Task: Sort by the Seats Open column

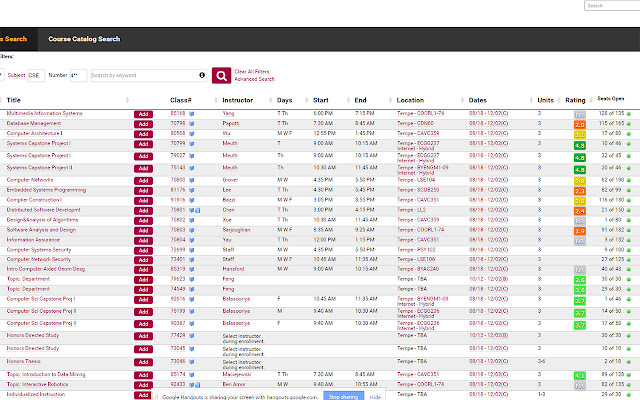Action: tap(611, 99)
